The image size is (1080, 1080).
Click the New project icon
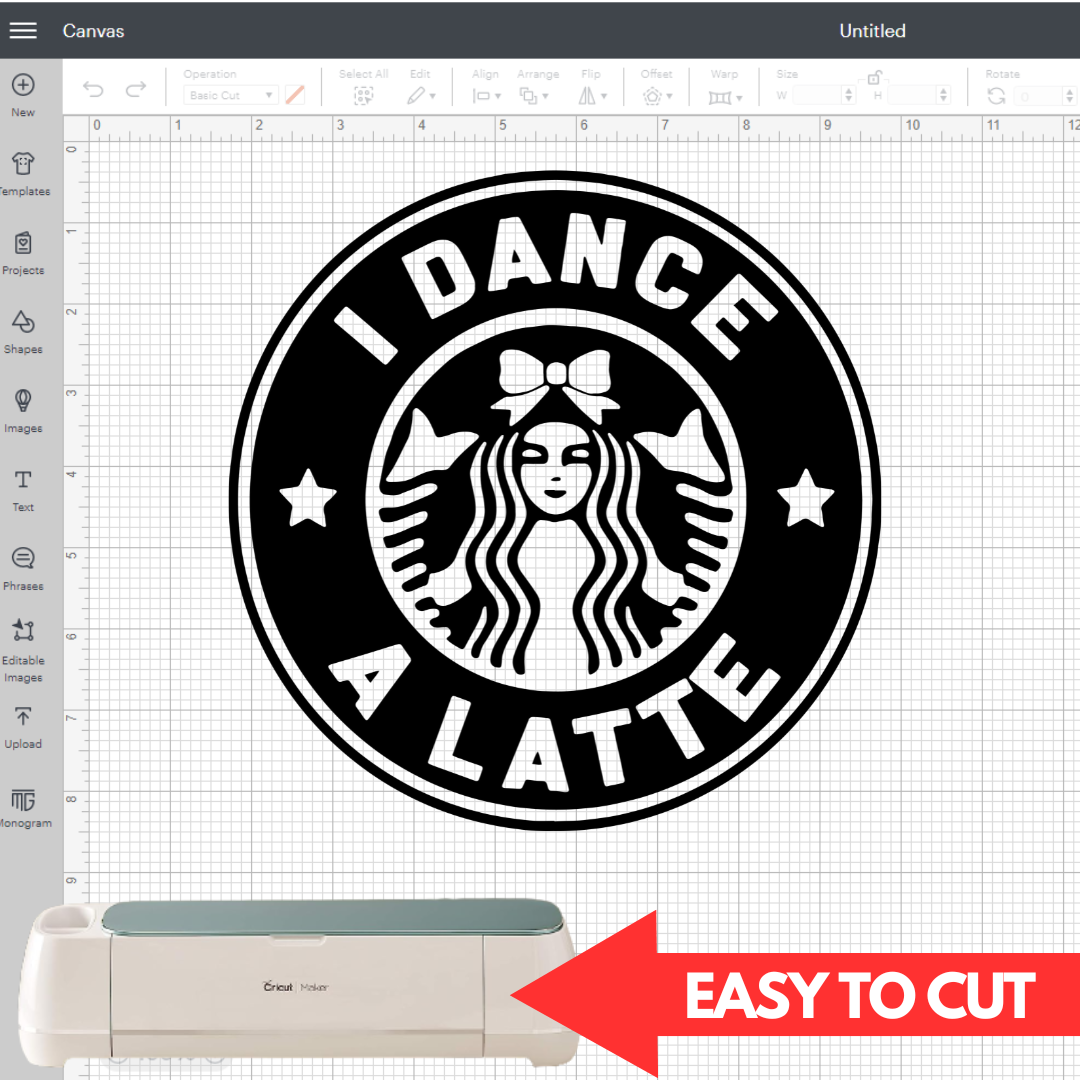[23, 85]
